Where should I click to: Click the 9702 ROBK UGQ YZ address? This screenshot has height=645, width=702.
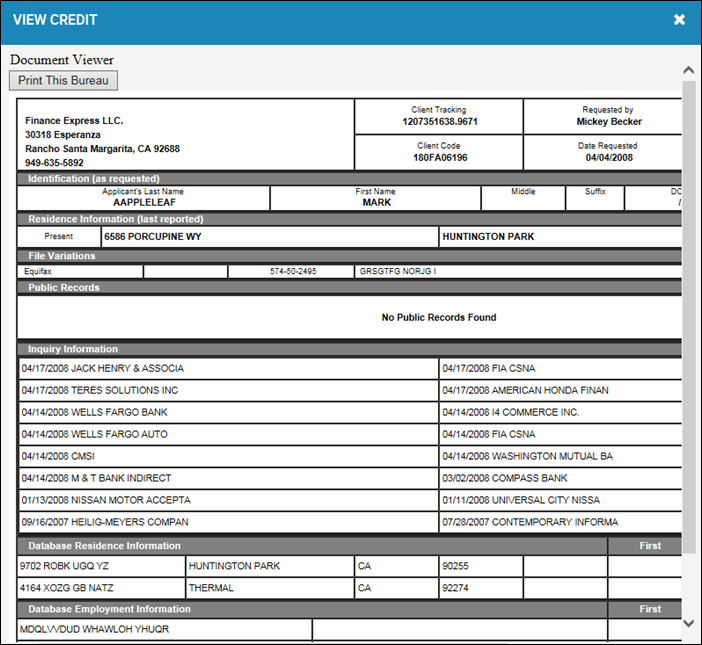pyautogui.click(x=64, y=566)
